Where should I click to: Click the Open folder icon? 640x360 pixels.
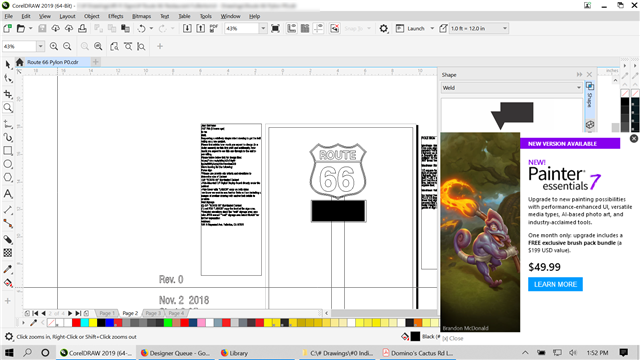coord(20,29)
